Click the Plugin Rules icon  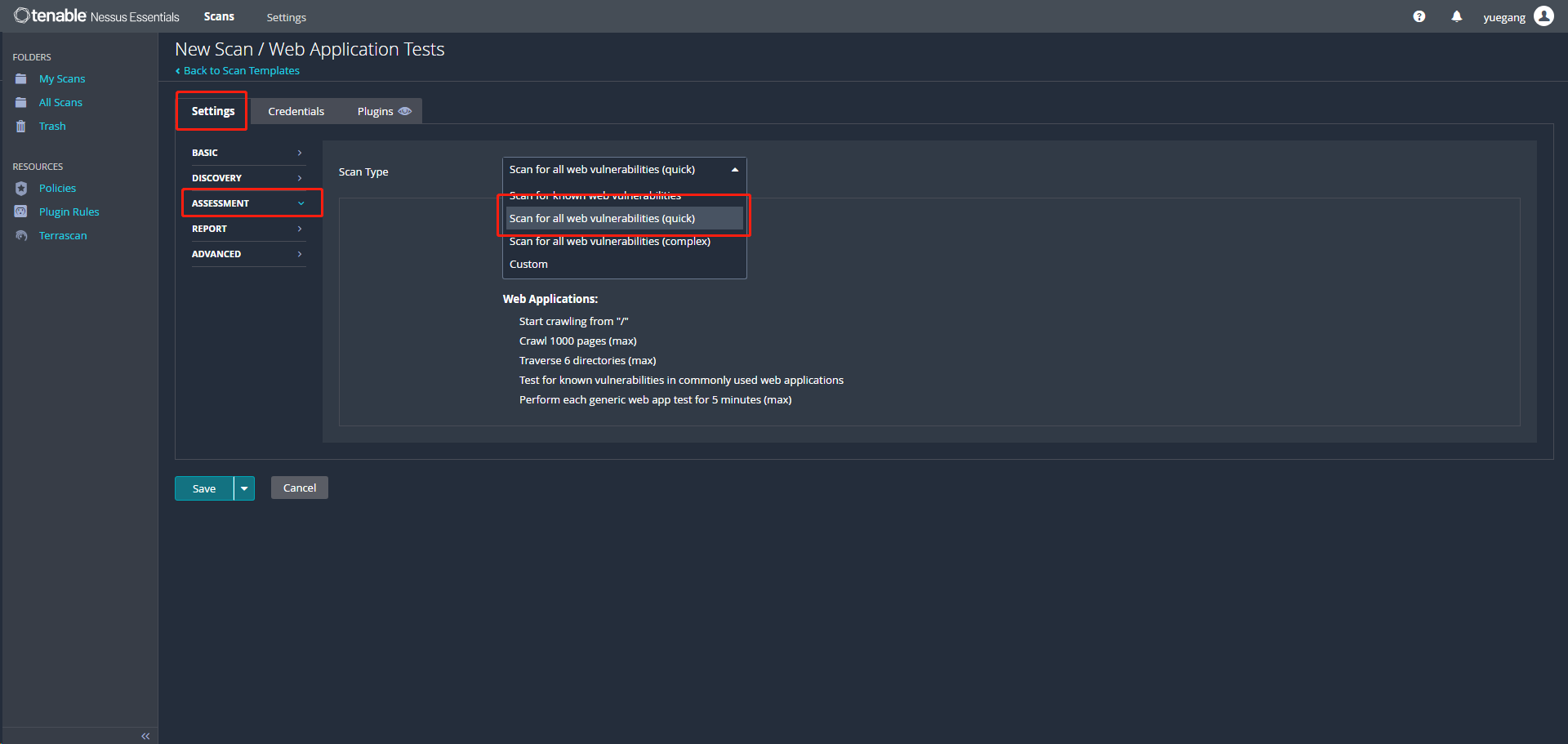[x=21, y=212]
